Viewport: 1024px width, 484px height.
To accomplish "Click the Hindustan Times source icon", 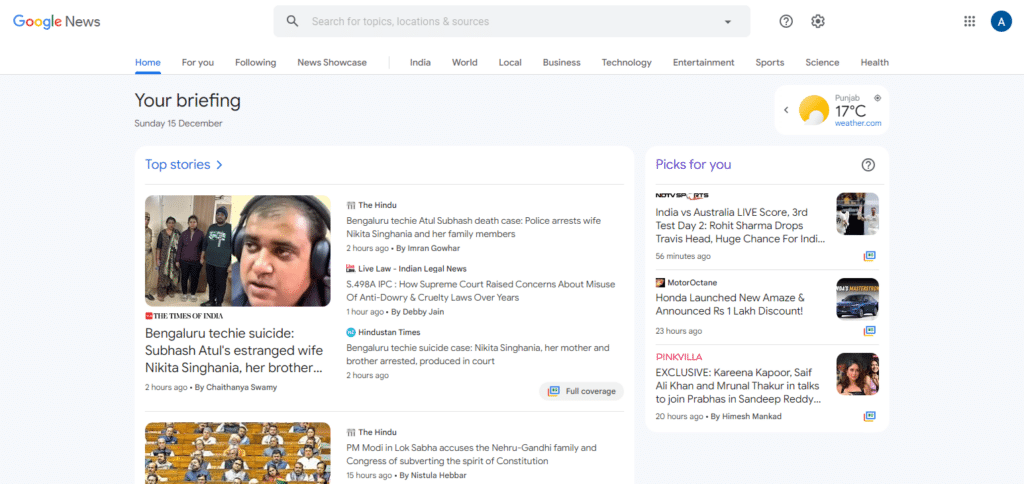I will (351, 332).
